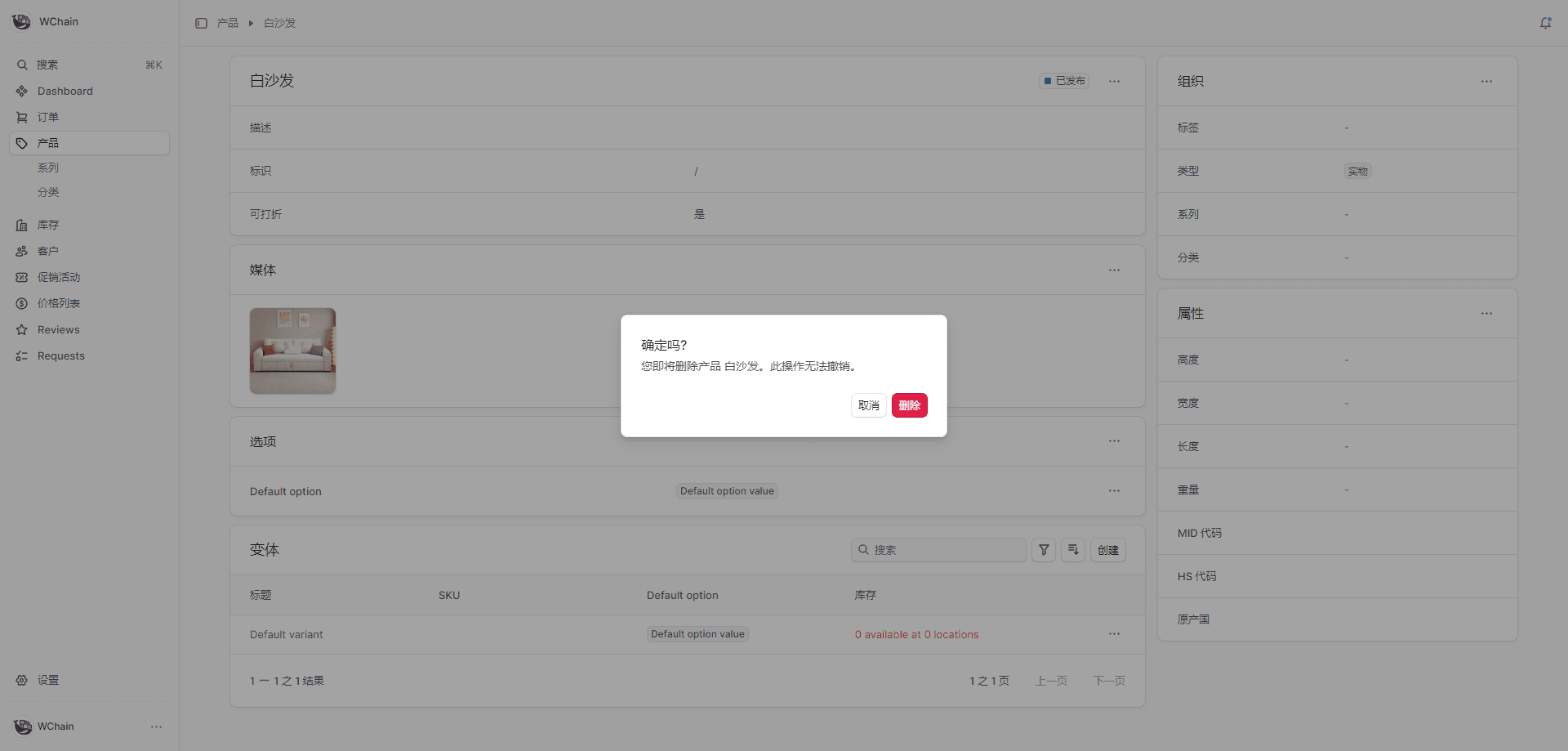The height and width of the screenshot is (751, 1568).
Task: Open the 客户 customers page
Action: 47,251
